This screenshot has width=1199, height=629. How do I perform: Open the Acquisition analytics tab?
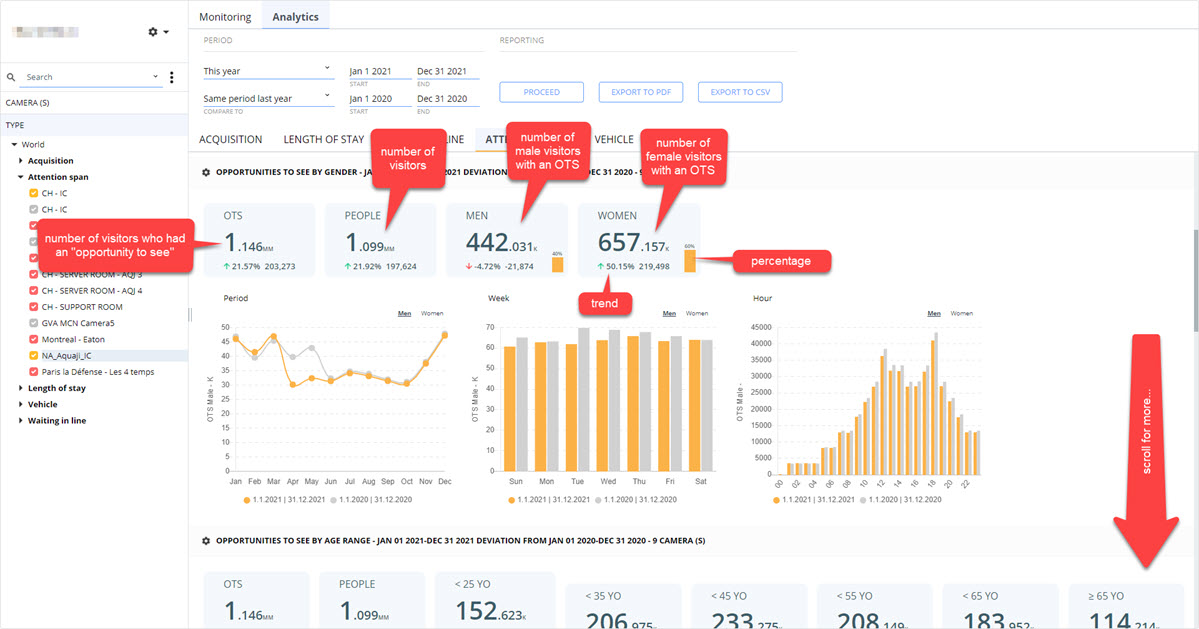pyautogui.click(x=230, y=139)
